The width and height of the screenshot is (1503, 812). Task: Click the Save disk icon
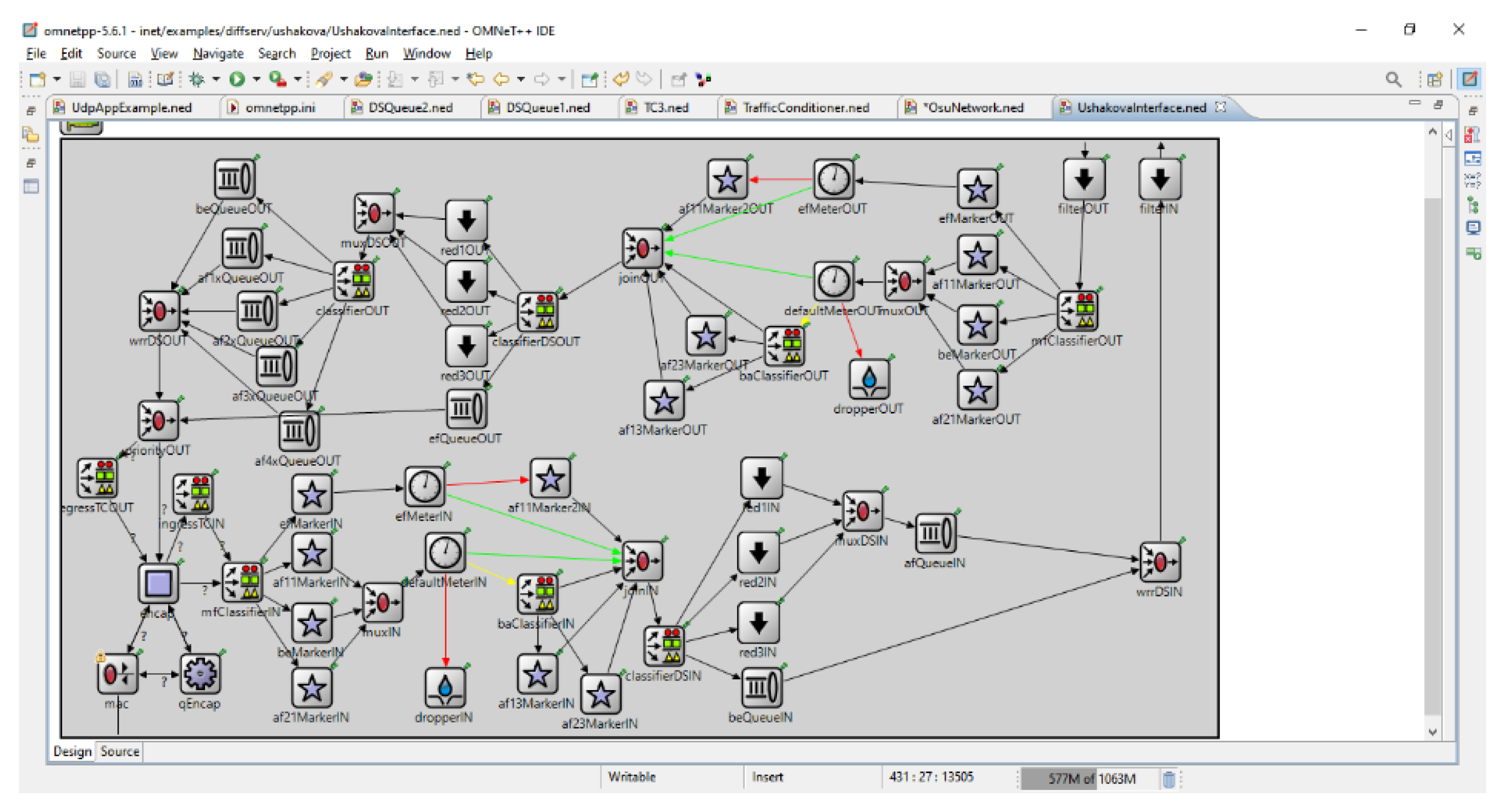click(78, 79)
